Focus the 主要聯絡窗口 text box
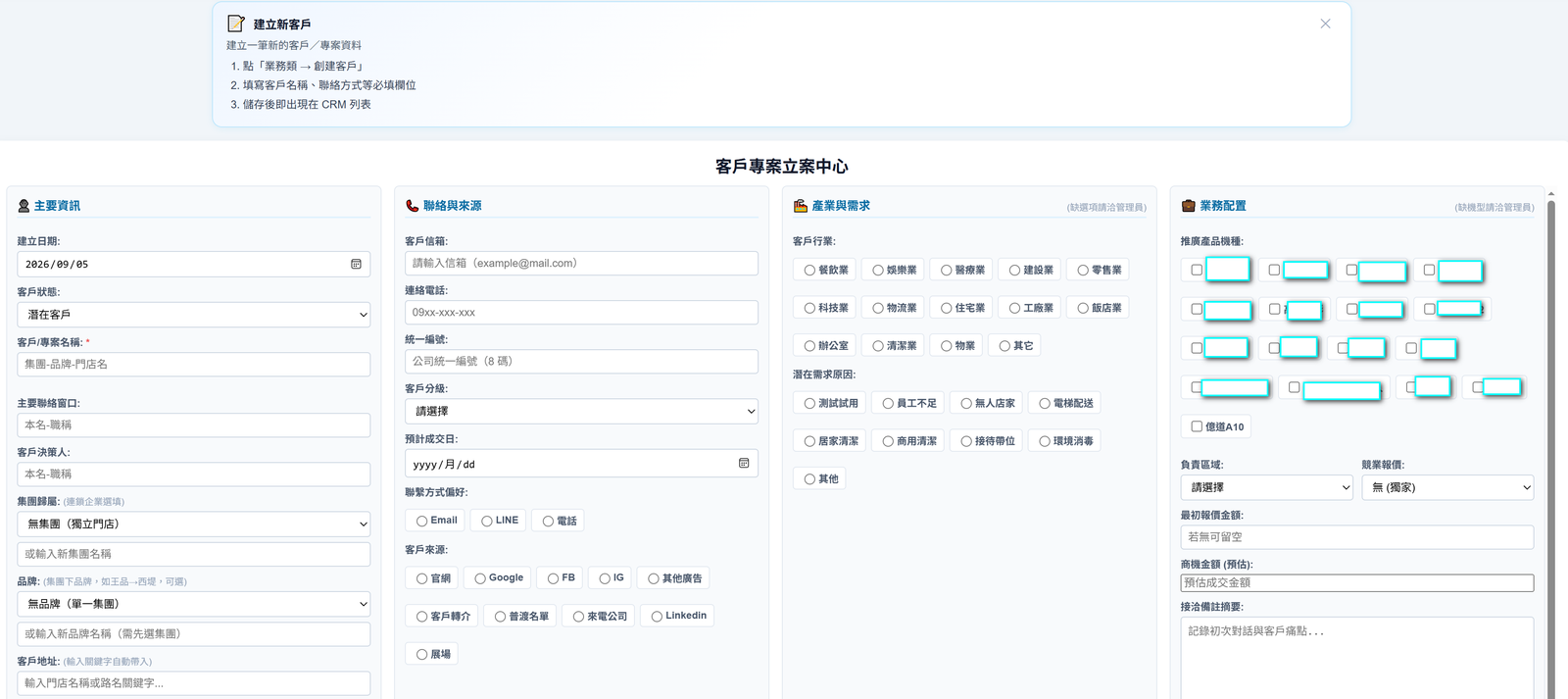The width and height of the screenshot is (1568, 699). click(x=194, y=425)
